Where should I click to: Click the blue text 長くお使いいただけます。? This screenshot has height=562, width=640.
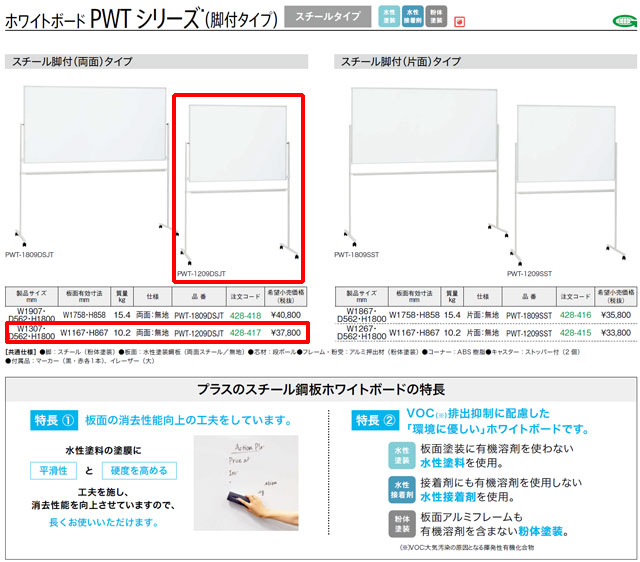coord(104,522)
